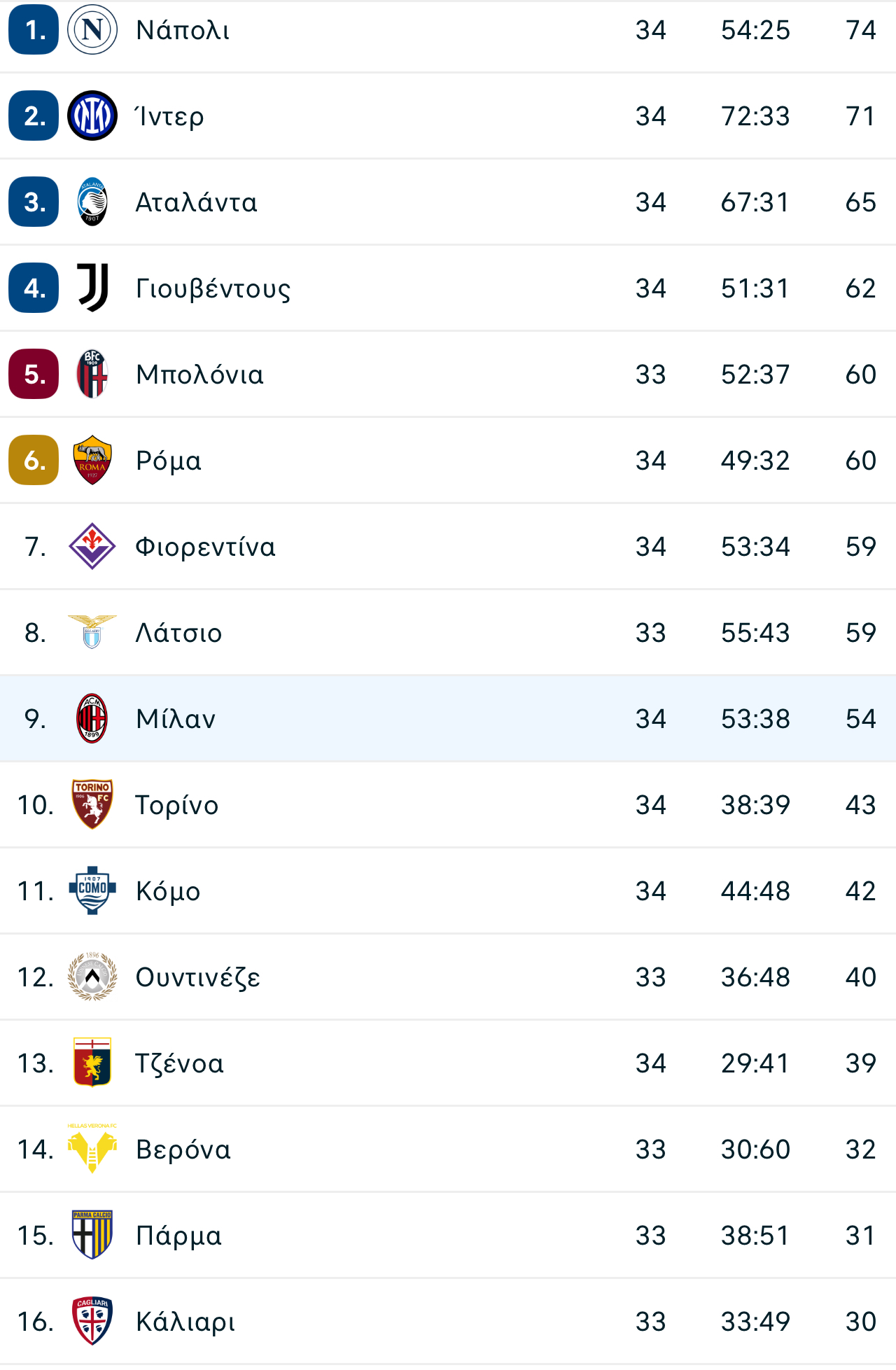This screenshot has width=896, height=1370.
Task: Click the AC Milan club crest
Action: (92, 718)
